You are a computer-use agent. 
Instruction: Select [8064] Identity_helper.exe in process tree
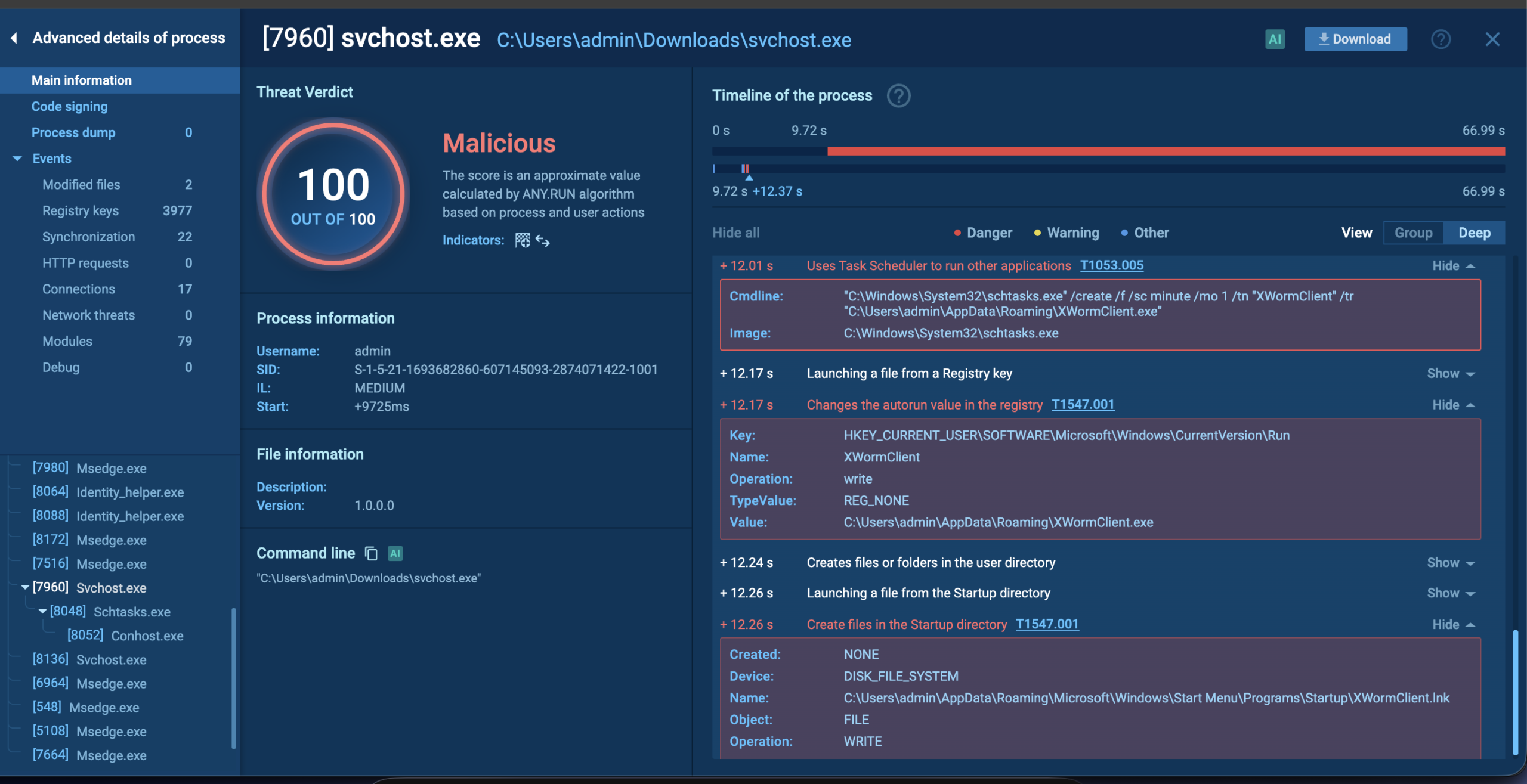[108, 492]
